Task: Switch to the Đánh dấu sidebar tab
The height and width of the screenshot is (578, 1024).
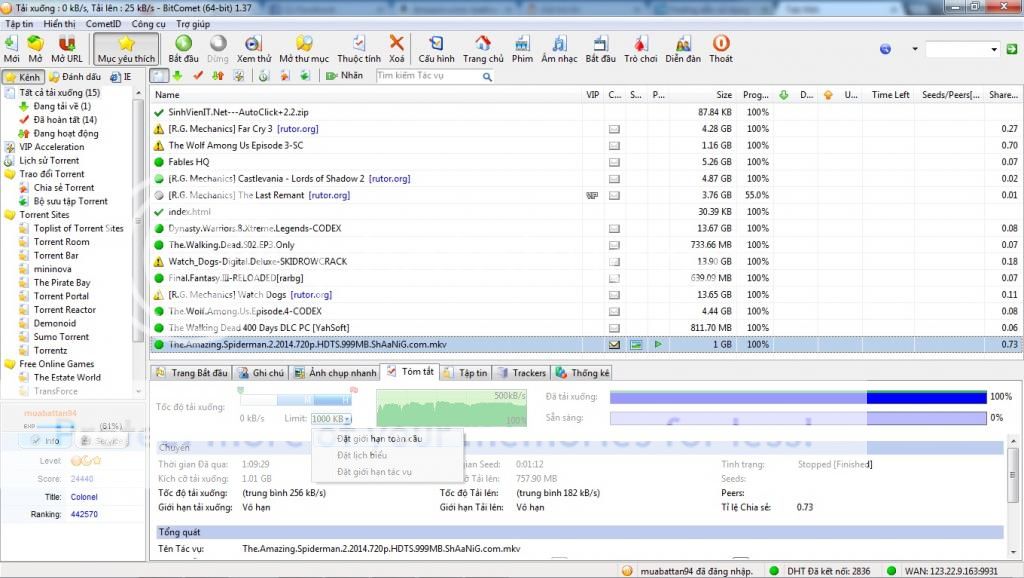Action: pyautogui.click(x=75, y=77)
